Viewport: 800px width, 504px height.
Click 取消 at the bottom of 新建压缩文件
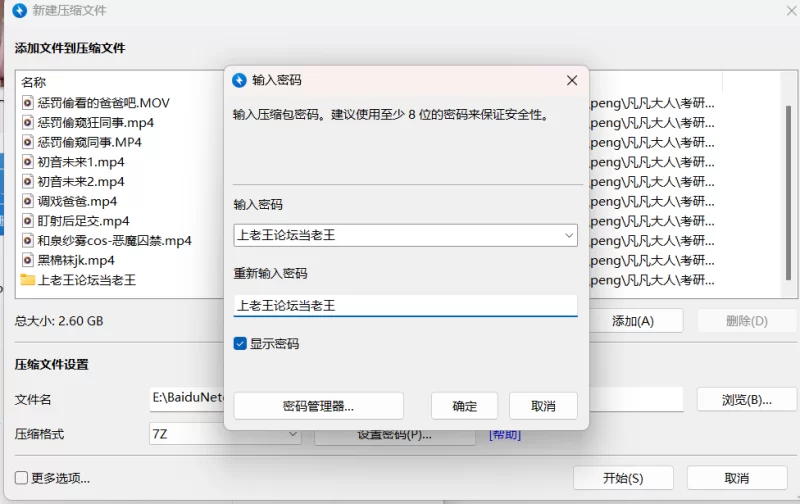pos(737,478)
